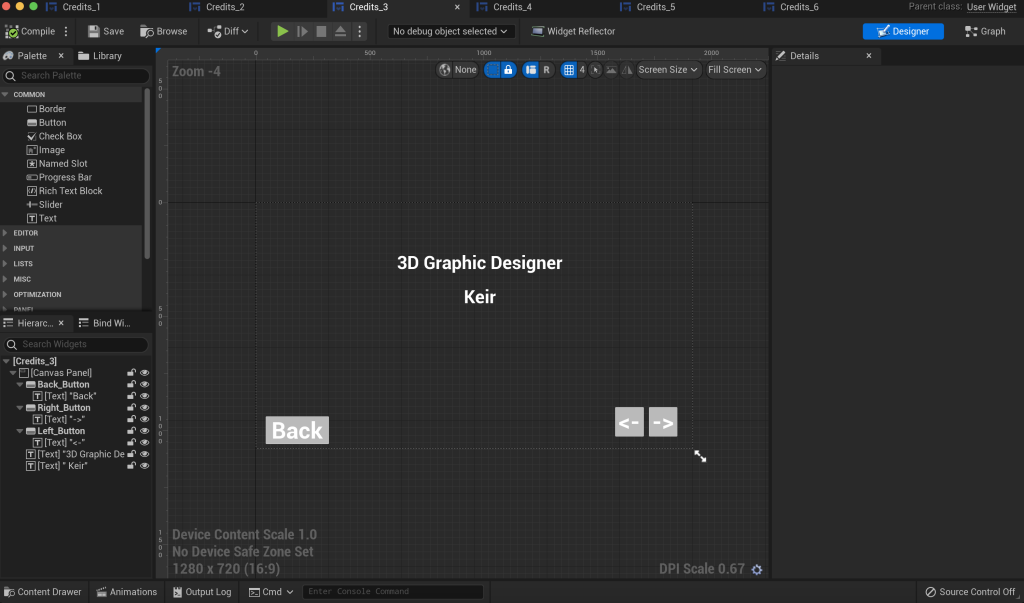Switch to the Graph view
Screen dimensions: 1024x603
985,31
